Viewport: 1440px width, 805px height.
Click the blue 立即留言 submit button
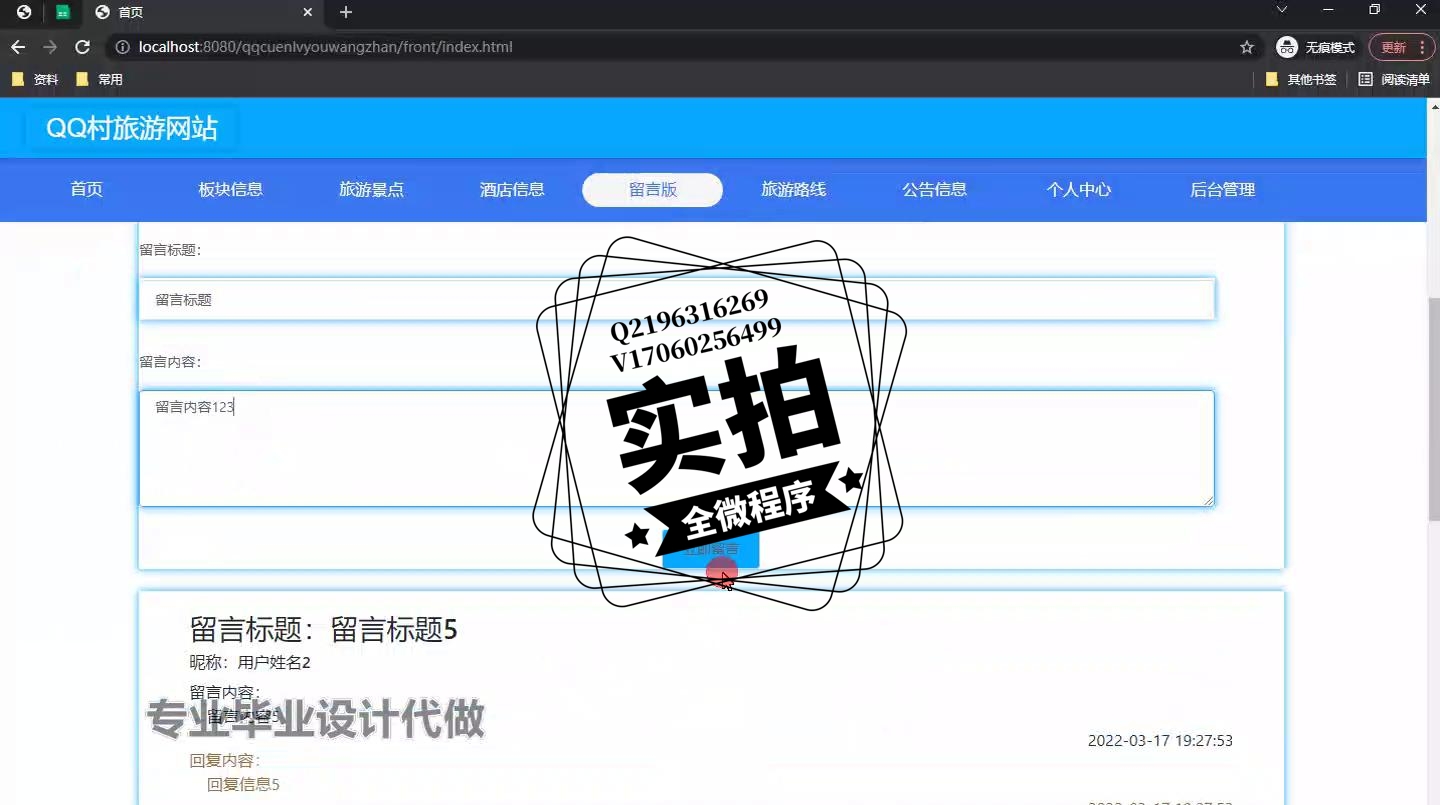[711, 549]
